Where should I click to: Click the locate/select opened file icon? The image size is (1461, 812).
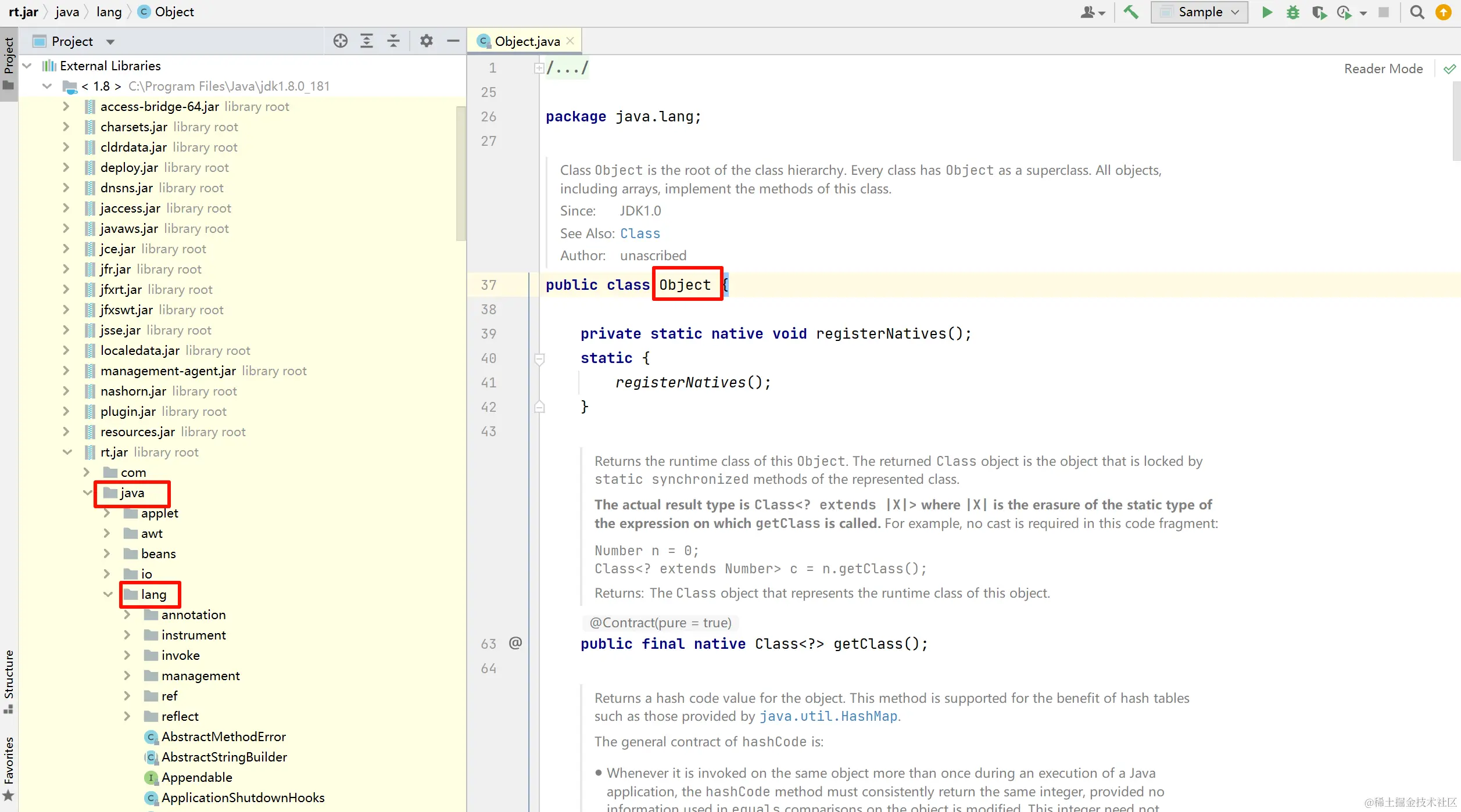point(341,41)
